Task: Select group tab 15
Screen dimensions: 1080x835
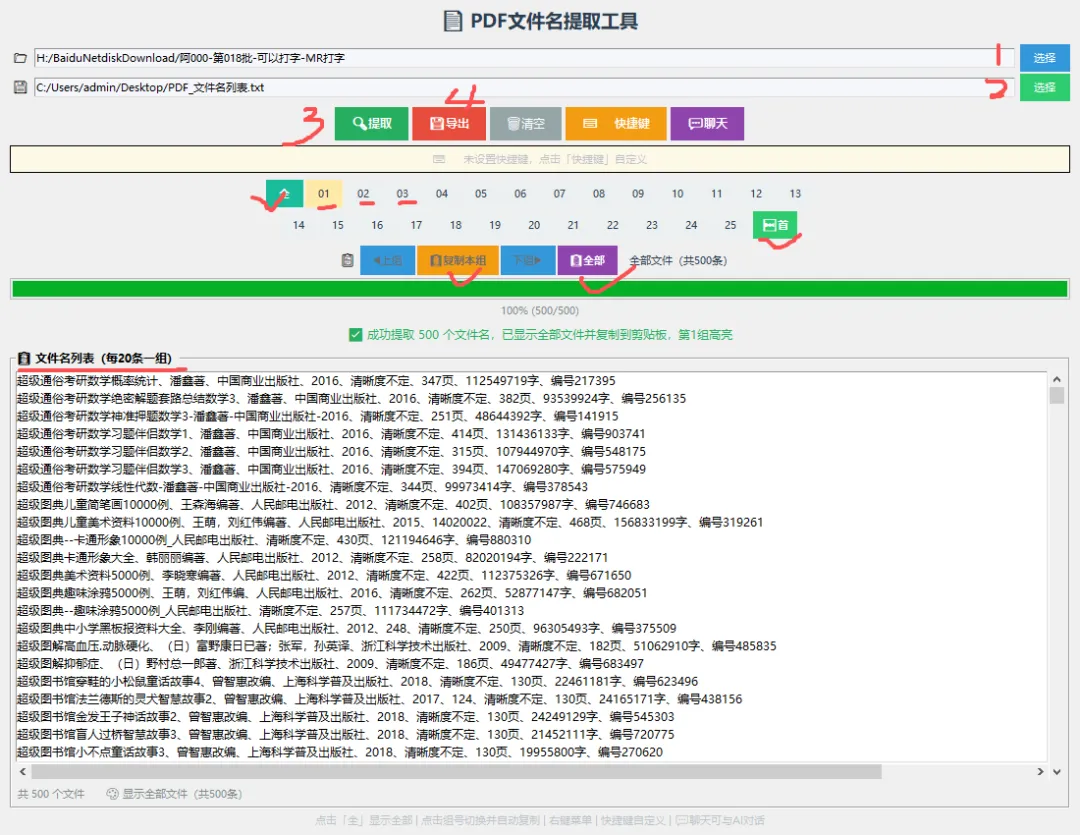Action: (338, 225)
